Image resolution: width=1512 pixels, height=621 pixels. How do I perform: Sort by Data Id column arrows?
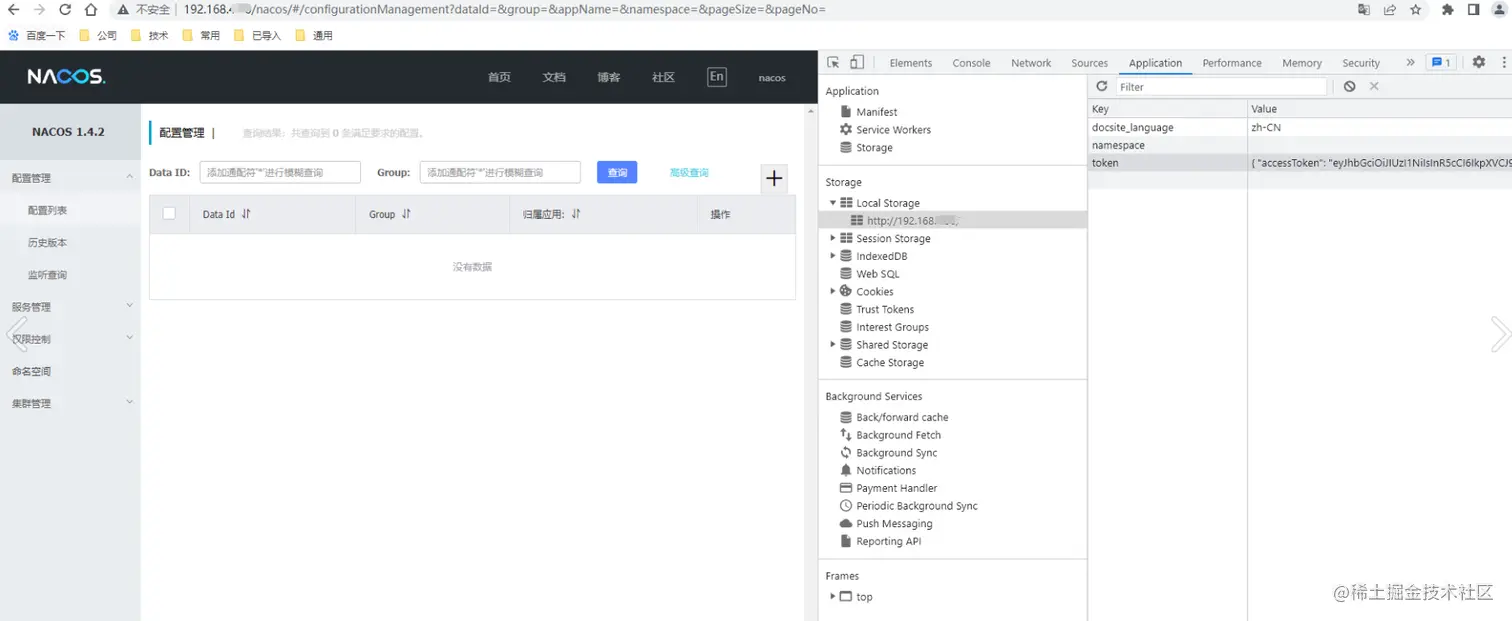click(246, 214)
